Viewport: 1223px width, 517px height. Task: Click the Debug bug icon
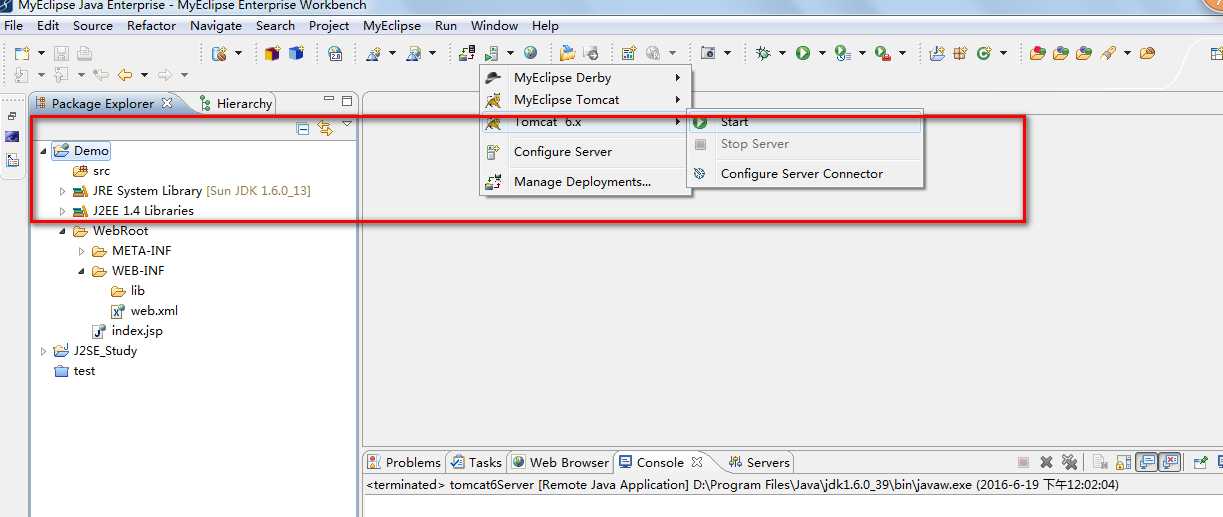763,53
